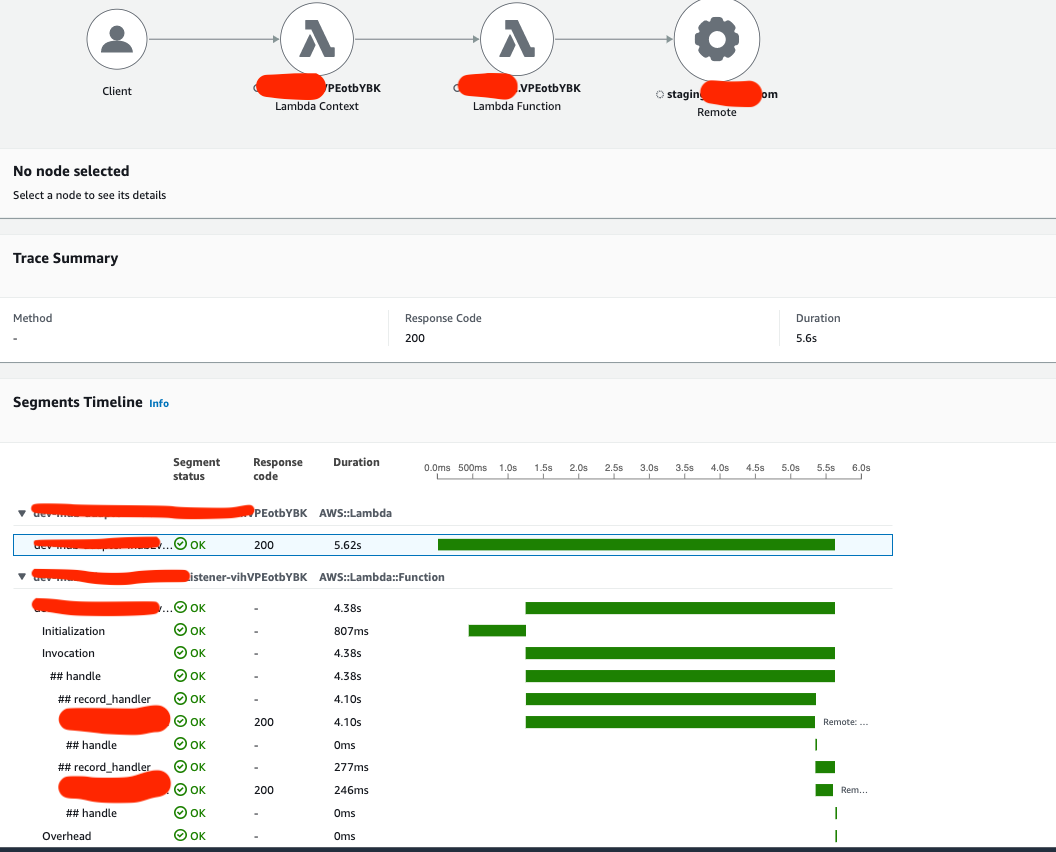The image size is (1056, 852).
Task: Click the 4.10s record_handler timeline bar
Action: tap(671, 699)
